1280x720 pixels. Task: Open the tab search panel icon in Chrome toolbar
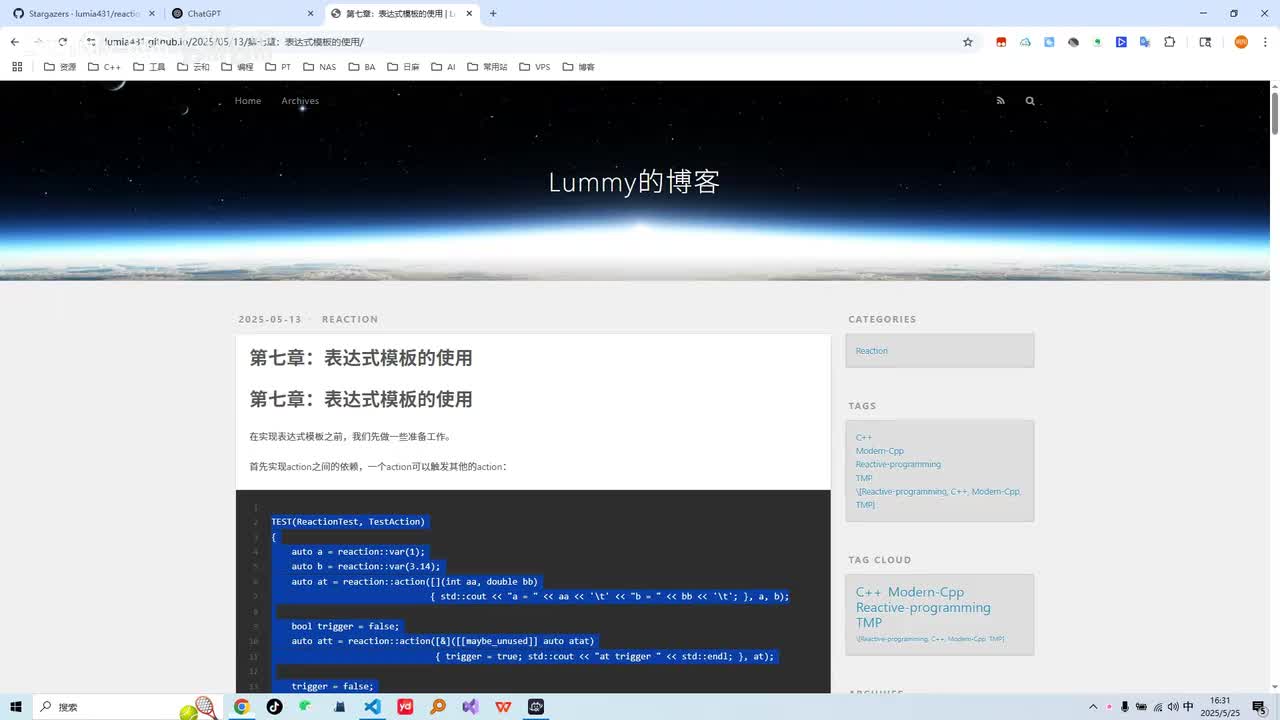[1205, 42]
